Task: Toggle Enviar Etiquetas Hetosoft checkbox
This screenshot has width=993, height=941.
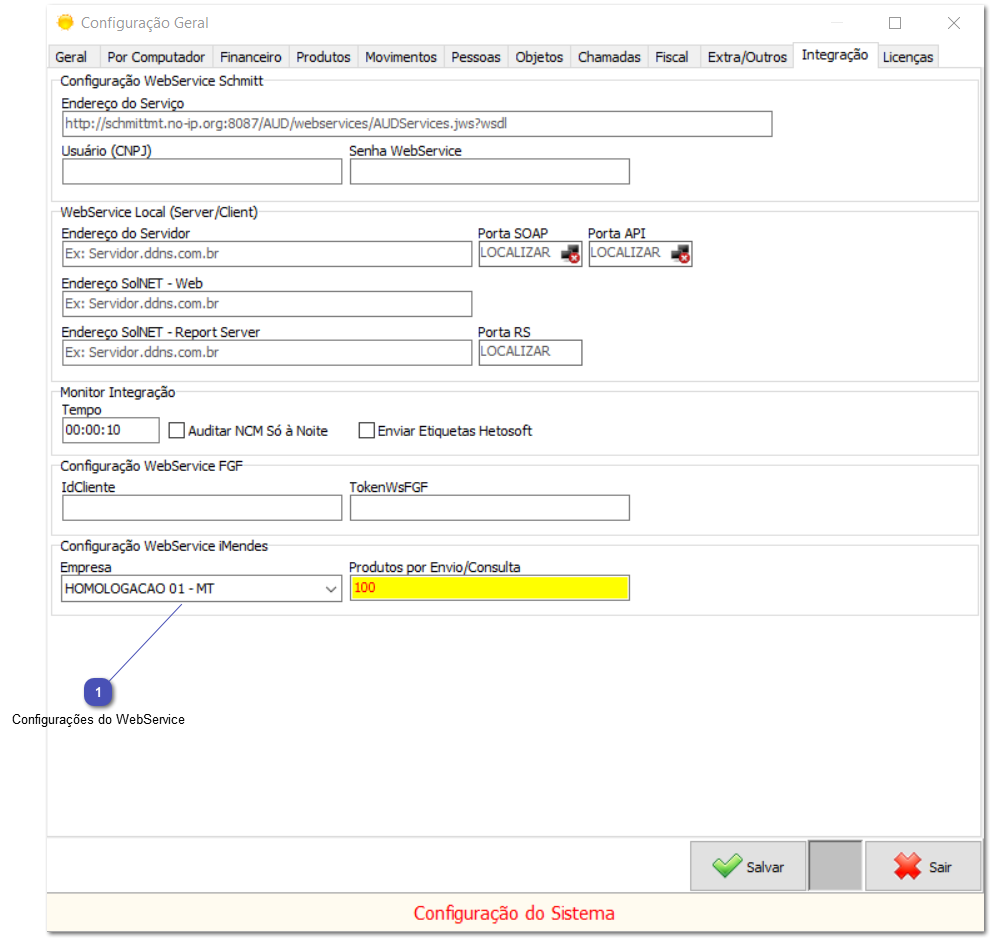Action: [x=367, y=431]
